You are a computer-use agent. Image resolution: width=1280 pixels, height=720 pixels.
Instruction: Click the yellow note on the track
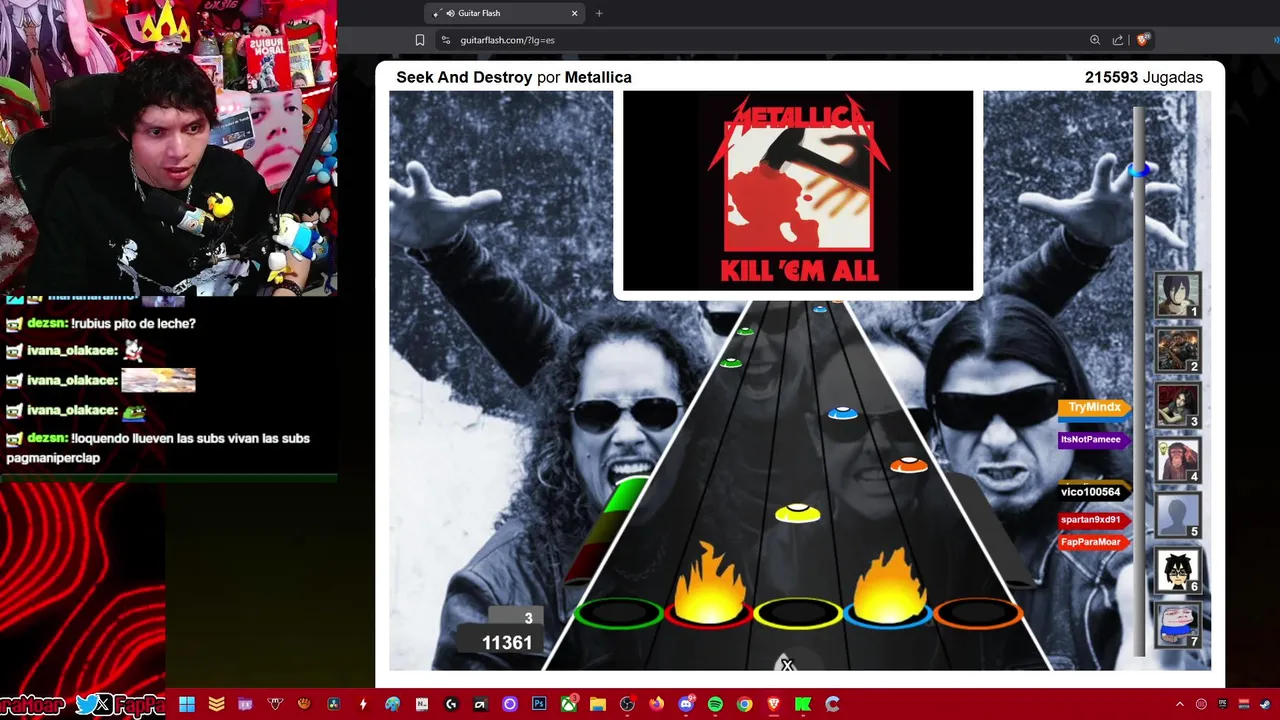coord(797,514)
